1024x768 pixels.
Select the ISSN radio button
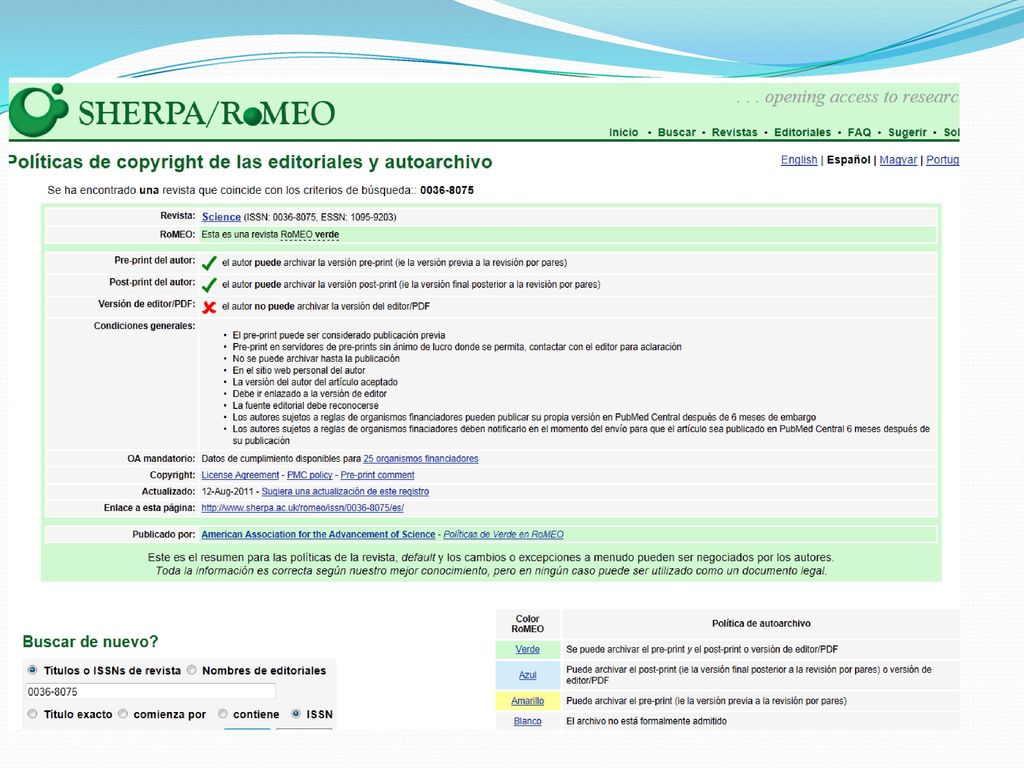point(296,714)
